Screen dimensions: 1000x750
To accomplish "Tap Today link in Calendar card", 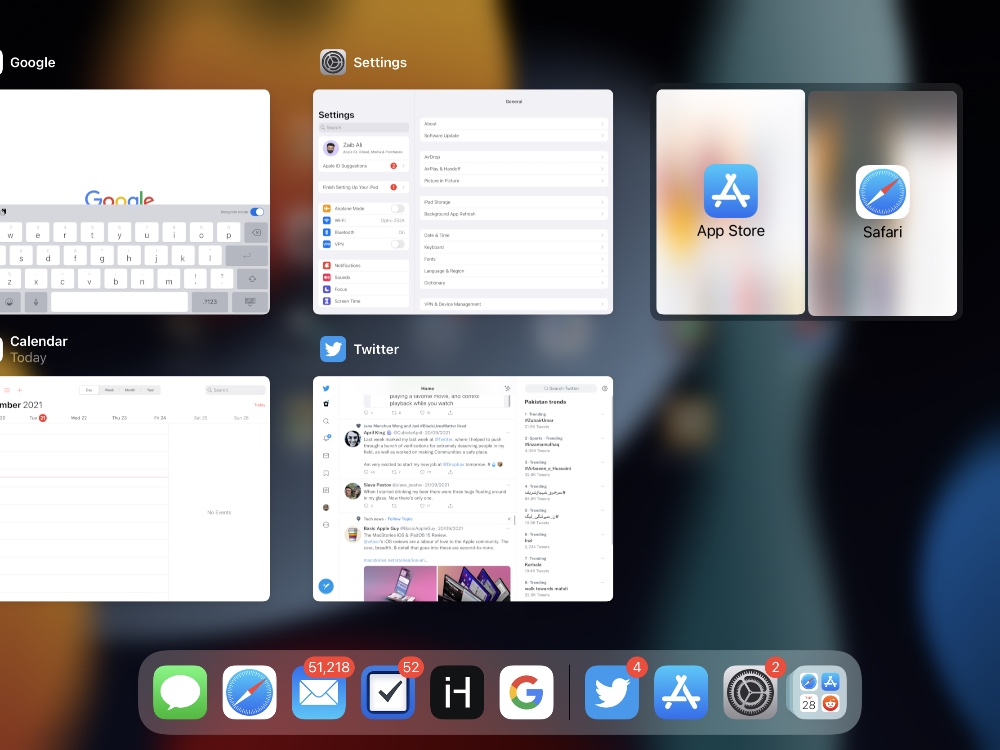I will tap(260, 405).
